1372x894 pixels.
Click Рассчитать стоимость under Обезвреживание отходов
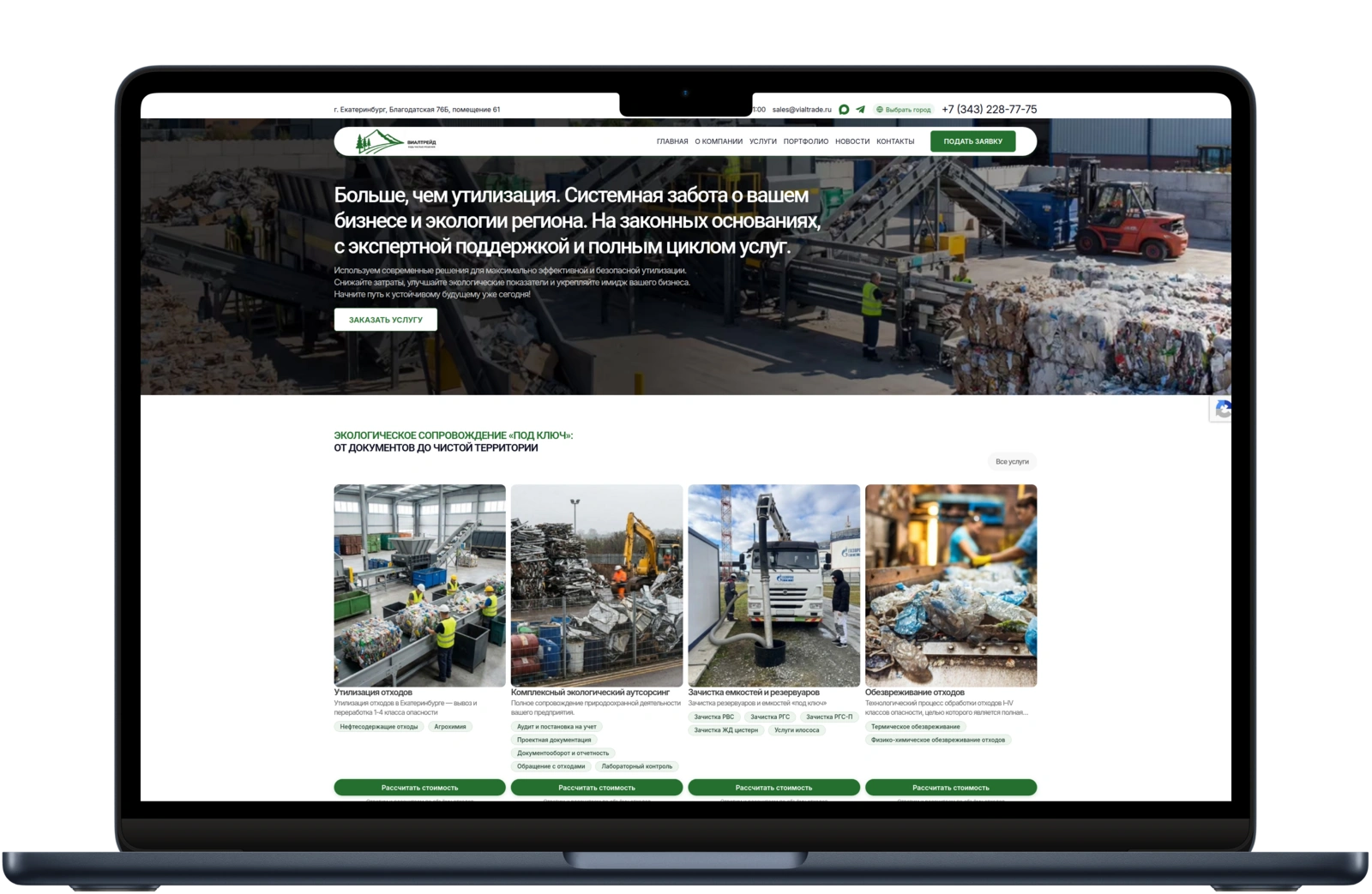tap(951, 788)
